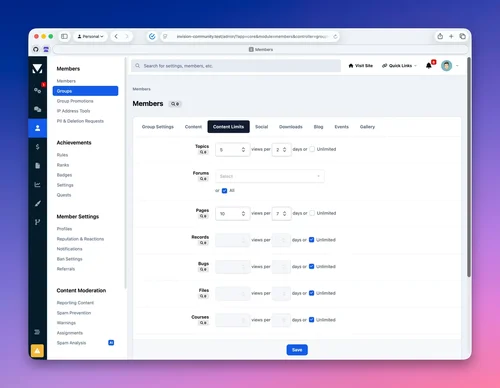
Task: Switch to the Group Settings tab
Action: [158, 127]
